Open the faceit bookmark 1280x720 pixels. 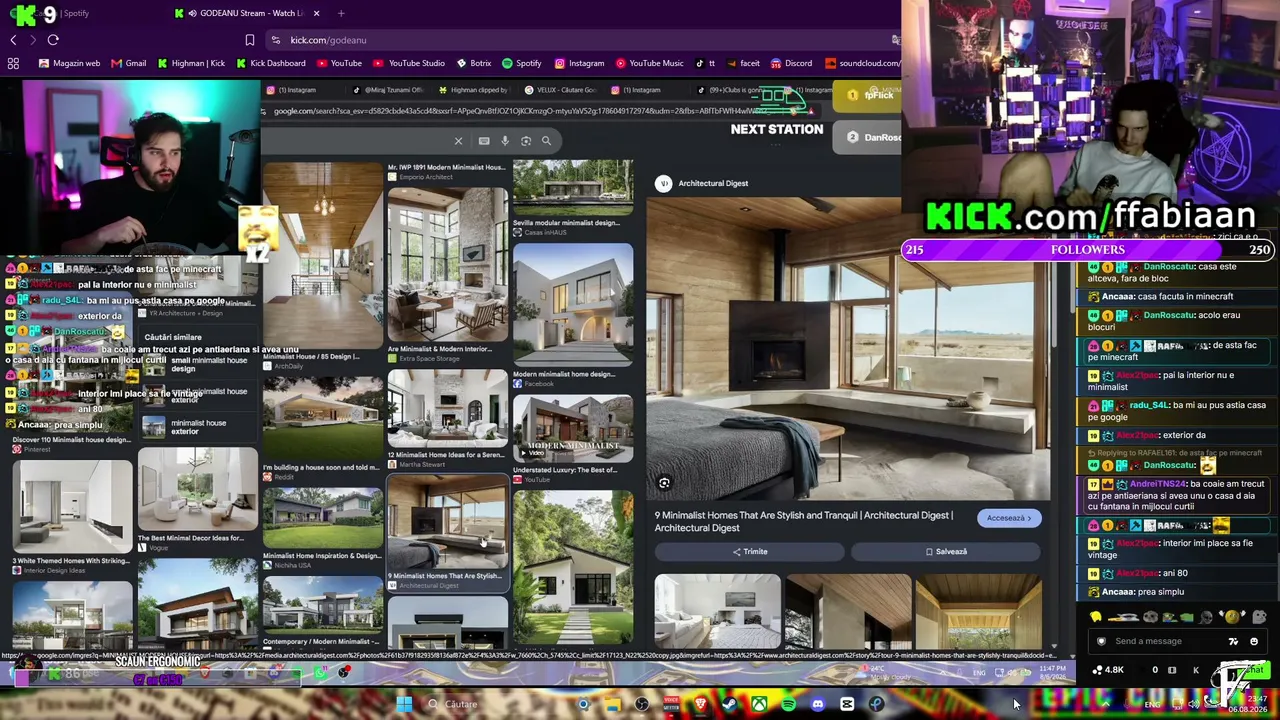point(742,63)
